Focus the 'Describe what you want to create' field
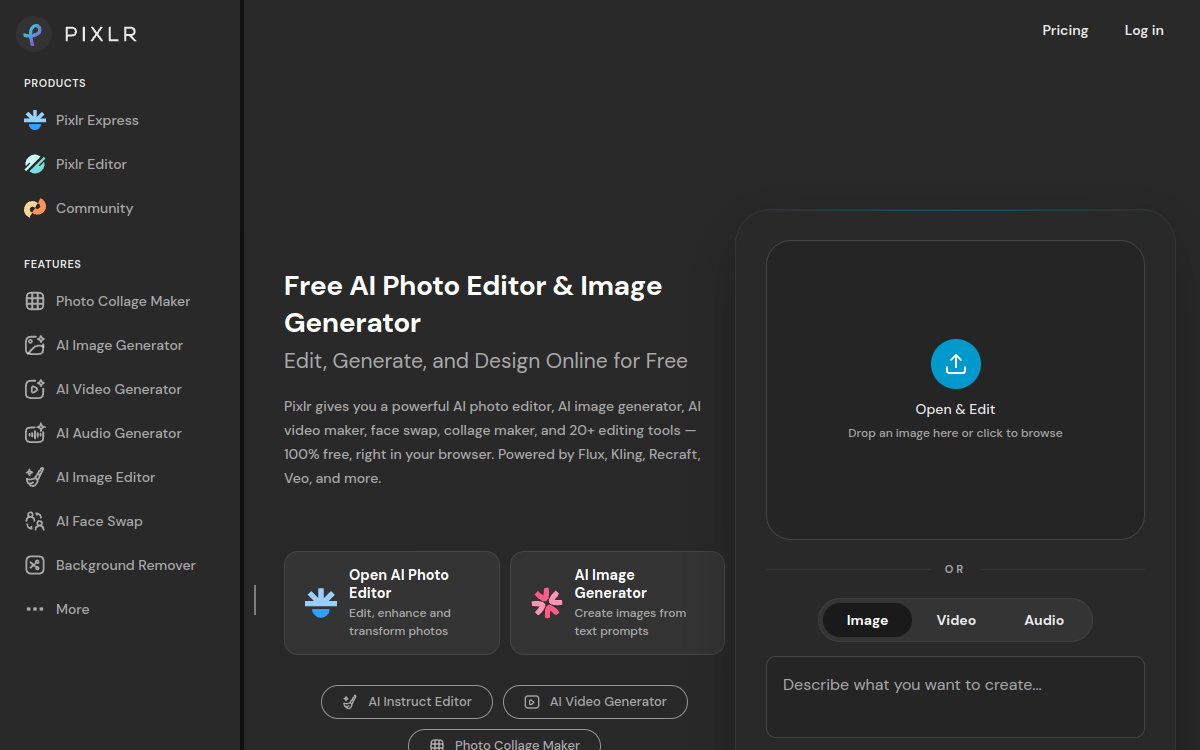This screenshot has width=1200, height=750. pyautogui.click(x=955, y=697)
